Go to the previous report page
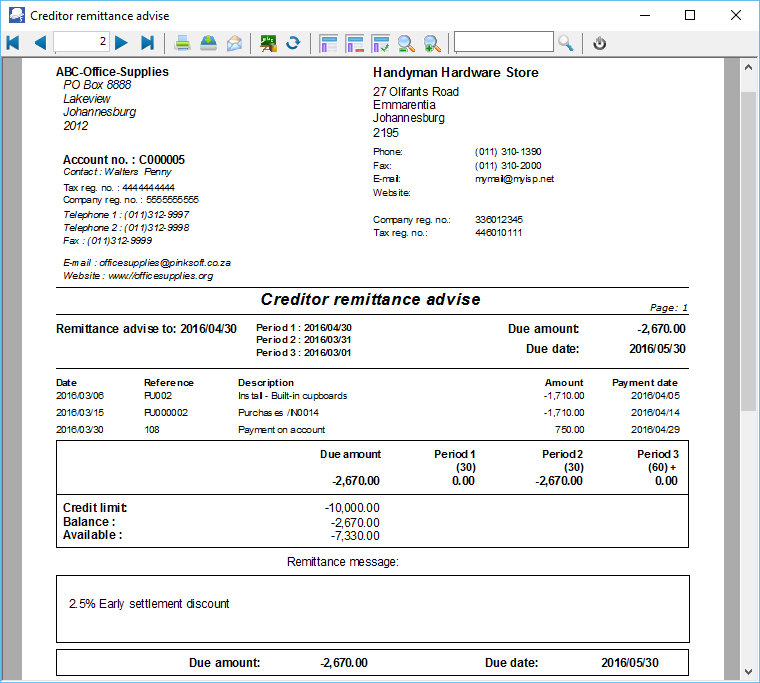This screenshot has height=683, width=760. (x=40, y=43)
